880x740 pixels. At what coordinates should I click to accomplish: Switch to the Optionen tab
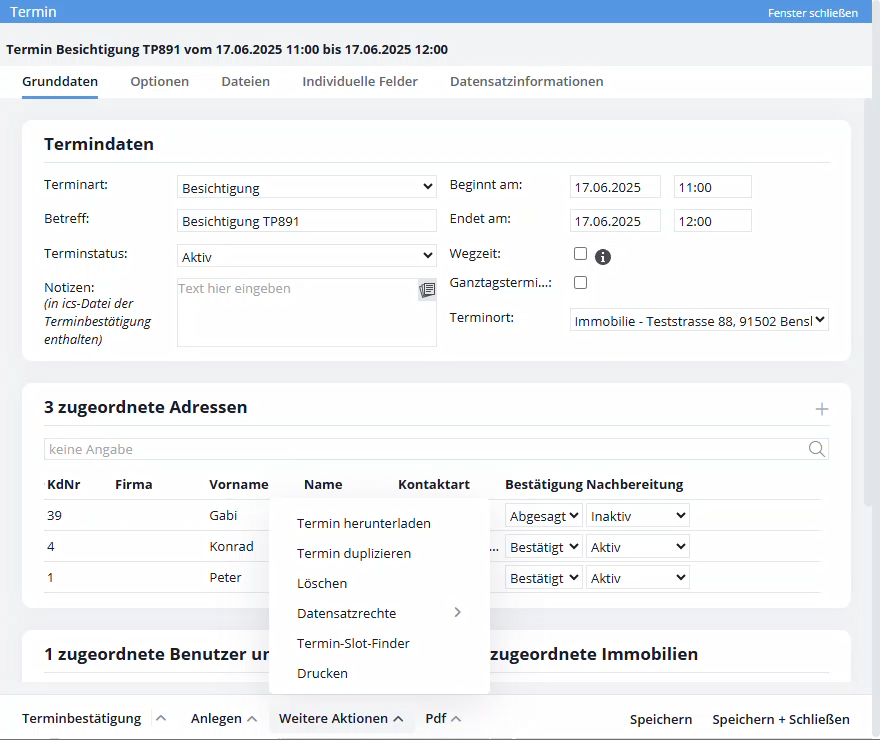159,81
